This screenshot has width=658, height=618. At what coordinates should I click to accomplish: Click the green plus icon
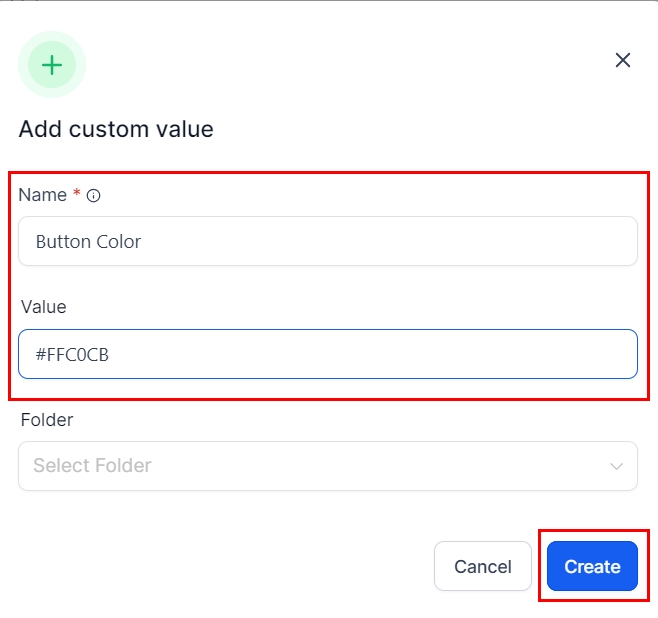tap(52, 66)
